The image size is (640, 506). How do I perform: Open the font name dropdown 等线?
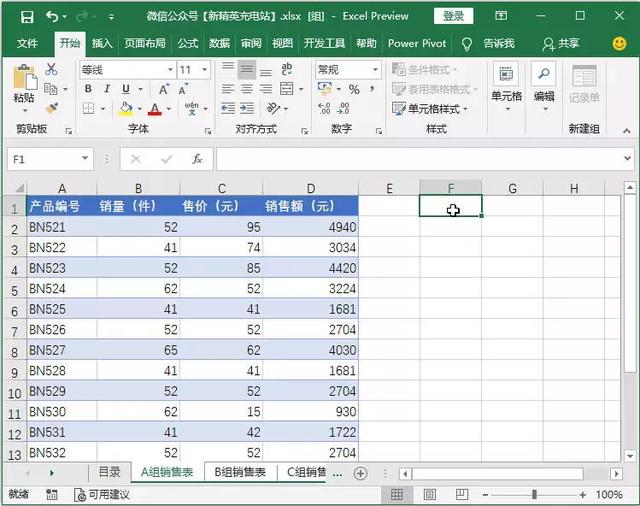point(170,70)
